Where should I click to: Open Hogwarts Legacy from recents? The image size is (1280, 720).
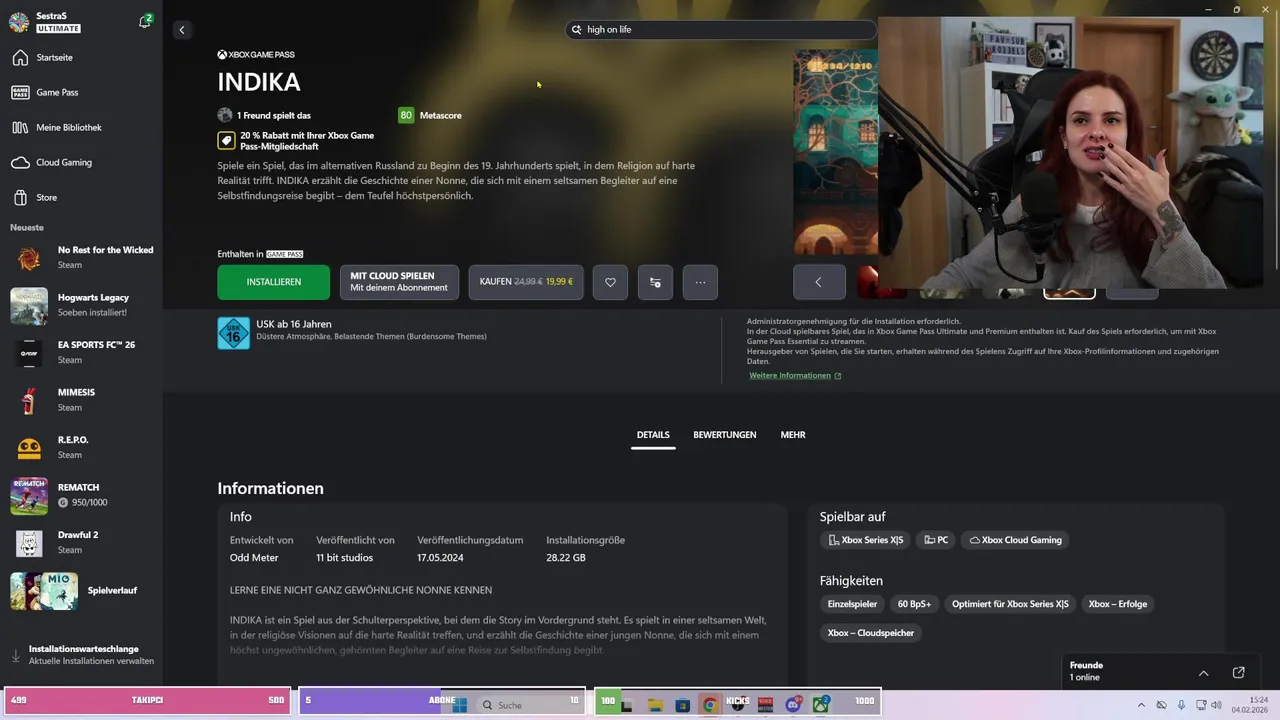81,305
